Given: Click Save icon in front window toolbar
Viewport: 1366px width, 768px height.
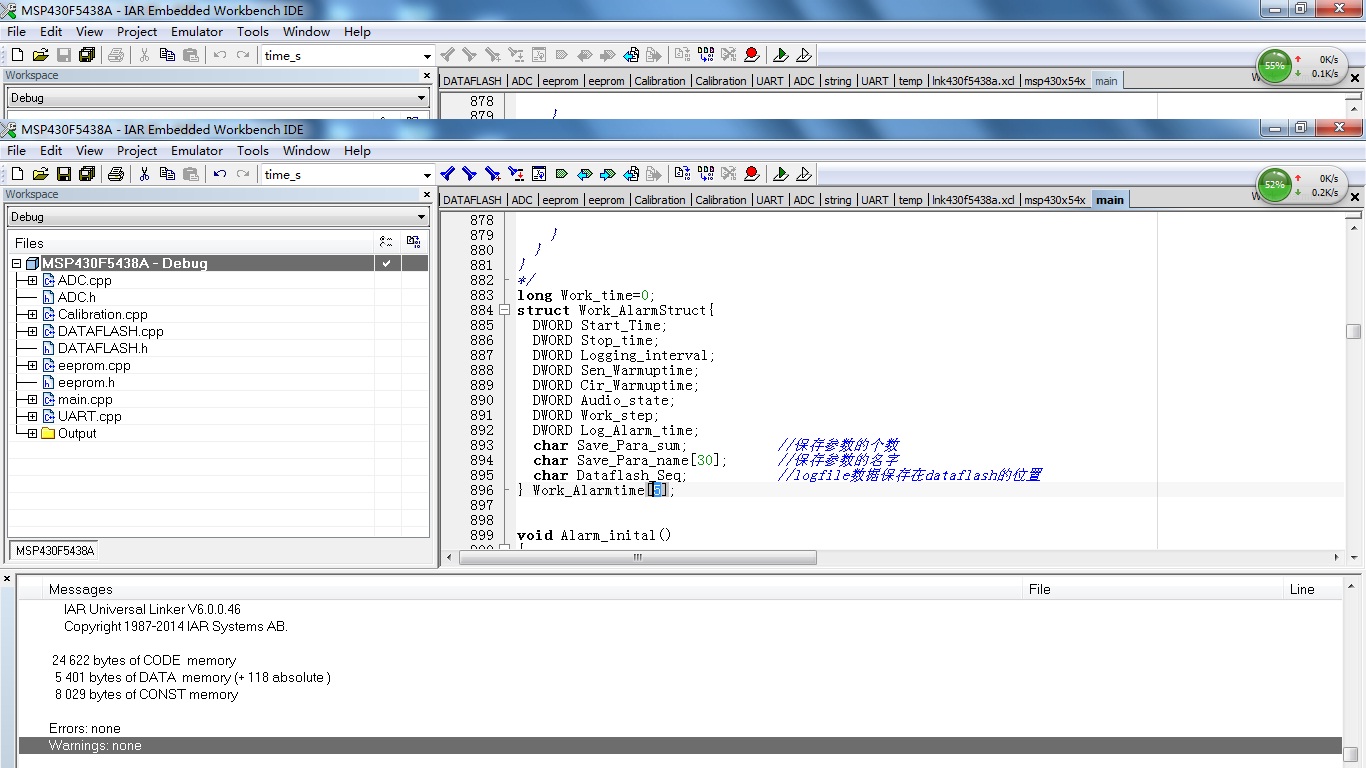Looking at the screenshot, I should (64, 174).
